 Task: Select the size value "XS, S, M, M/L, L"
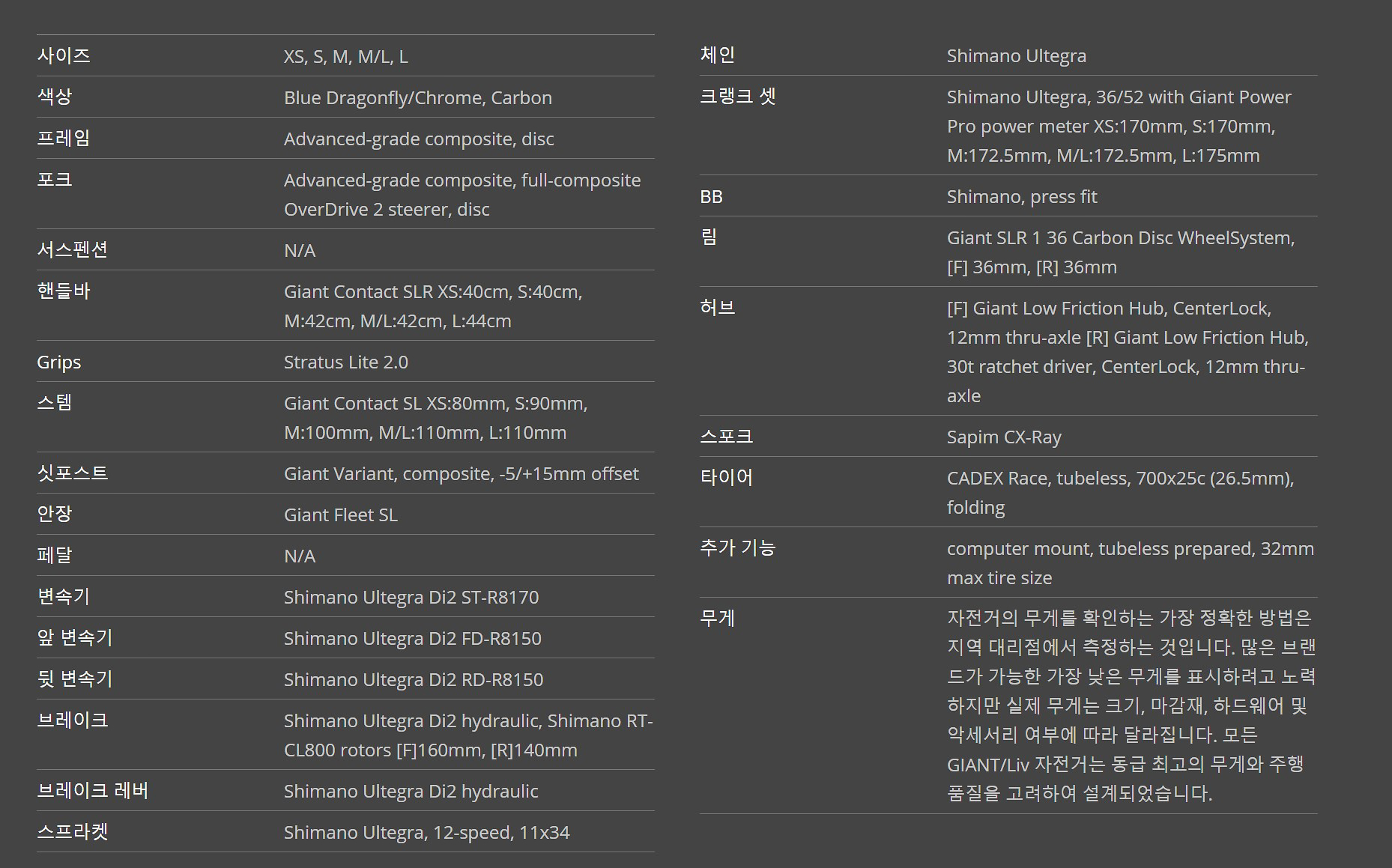tap(345, 57)
